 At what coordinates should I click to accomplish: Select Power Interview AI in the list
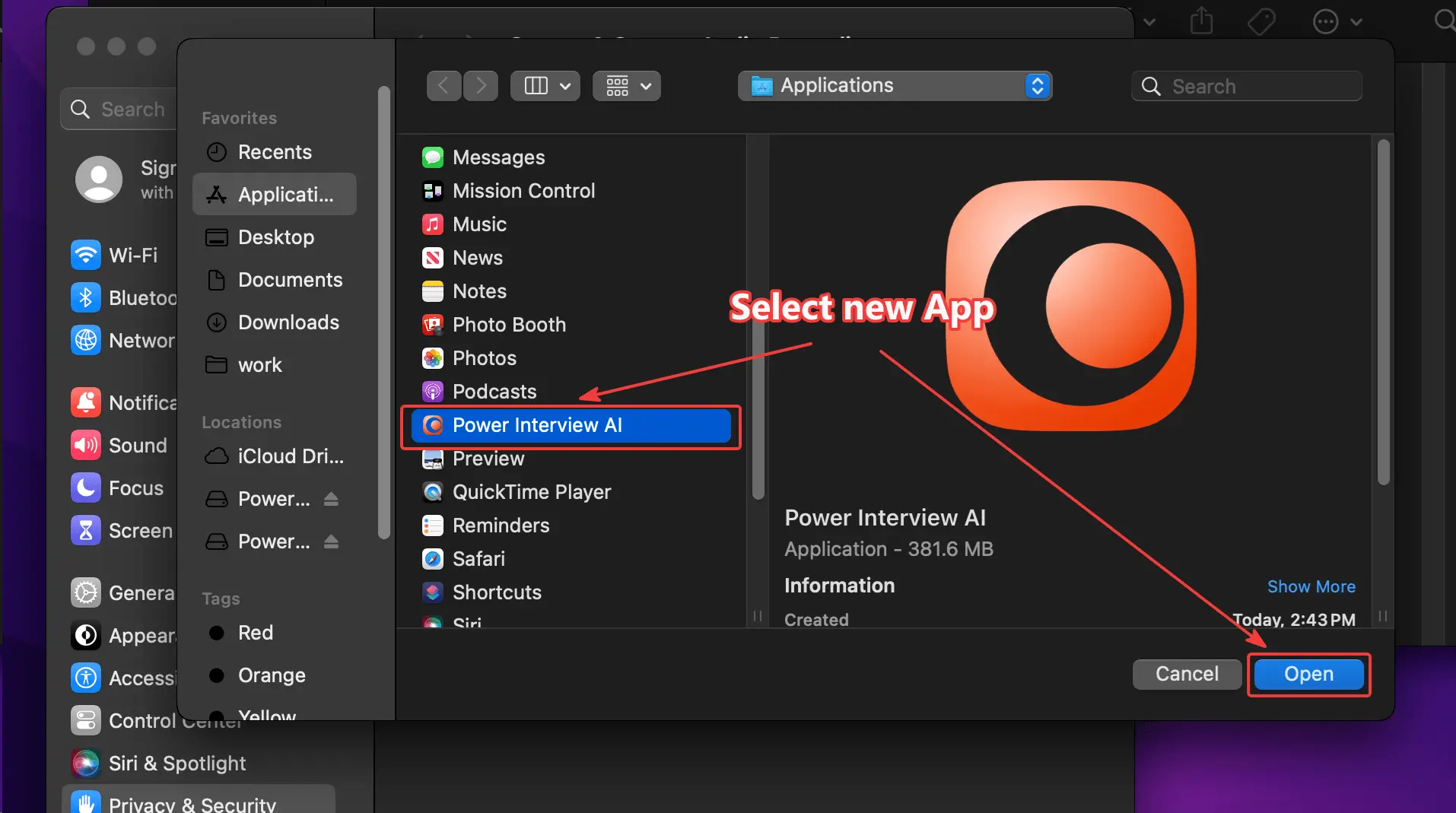[x=571, y=425]
